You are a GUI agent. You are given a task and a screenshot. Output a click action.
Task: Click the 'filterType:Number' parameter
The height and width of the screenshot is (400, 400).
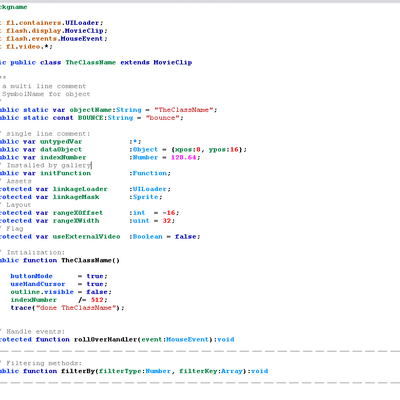135,371
